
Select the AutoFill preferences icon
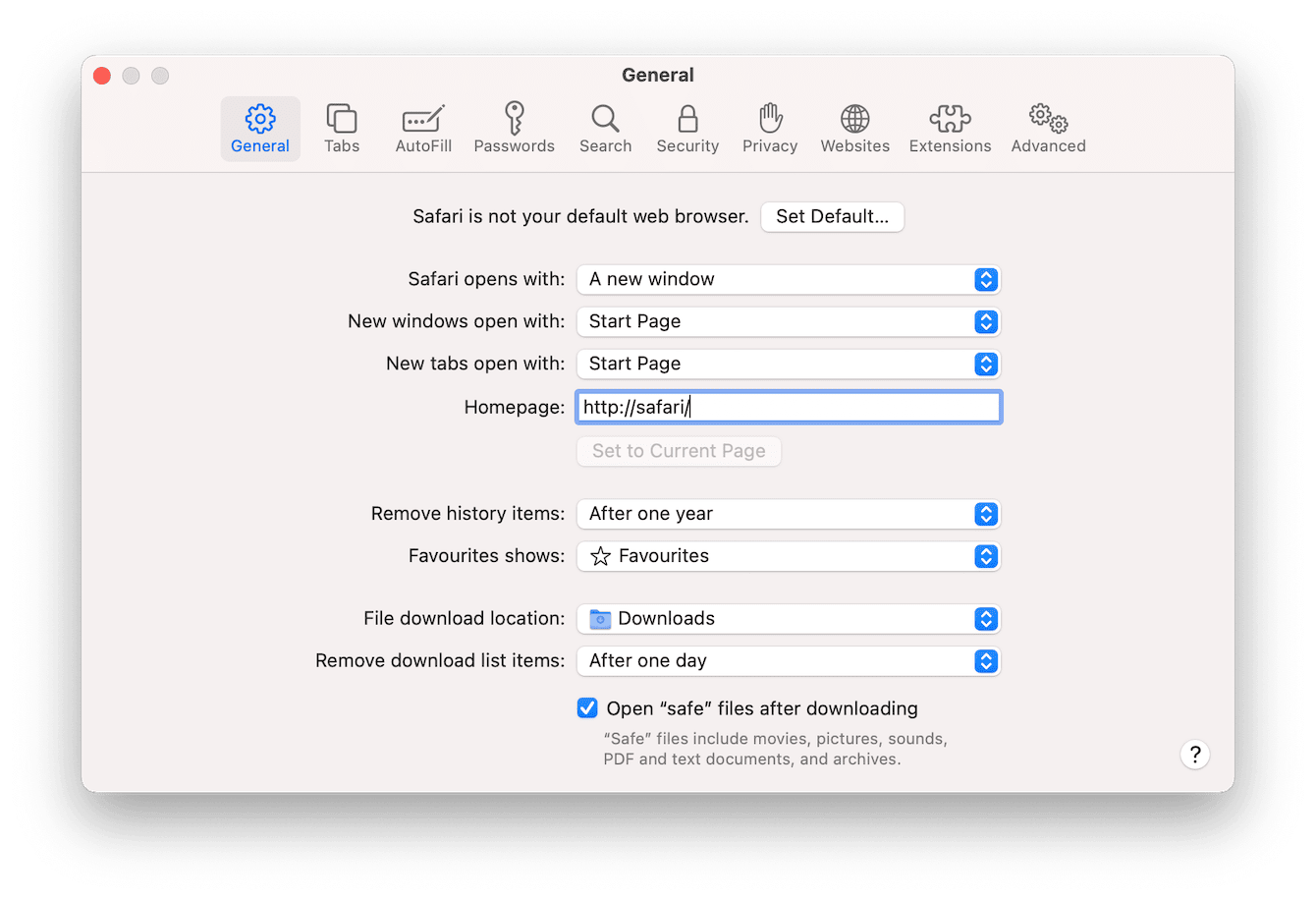pos(423,128)
